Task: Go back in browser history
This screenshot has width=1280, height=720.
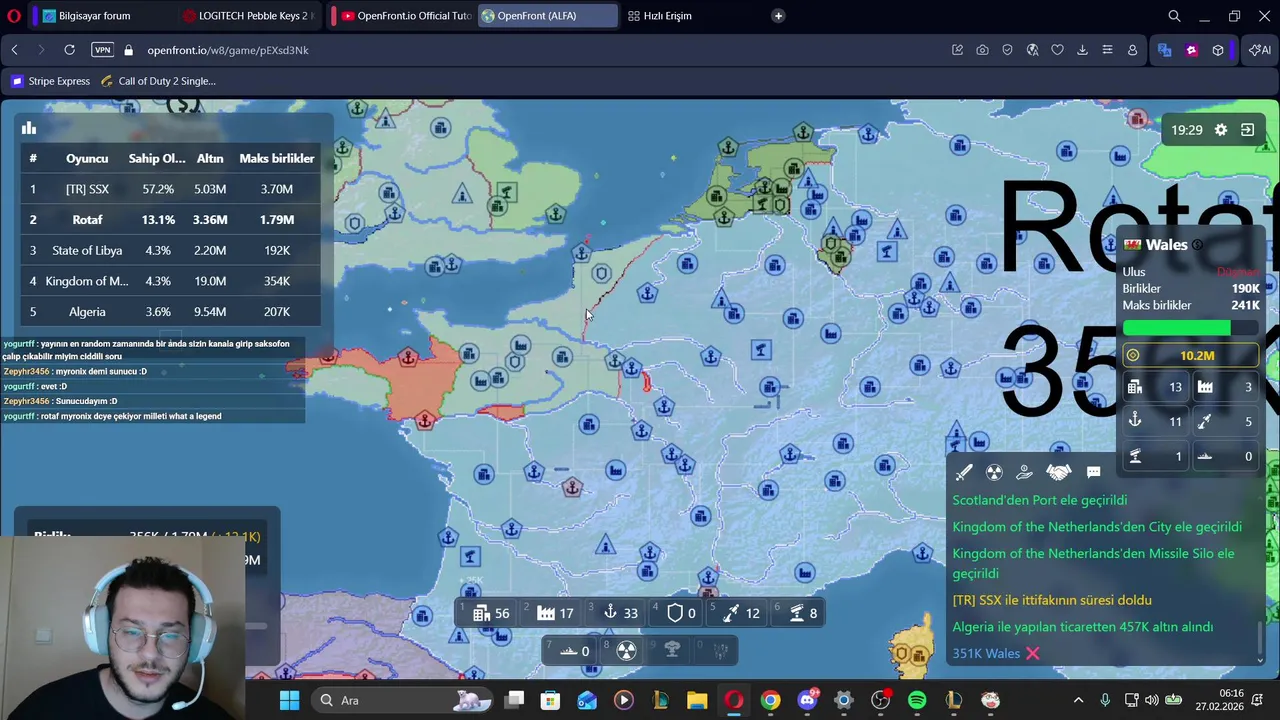Action: 15,50
